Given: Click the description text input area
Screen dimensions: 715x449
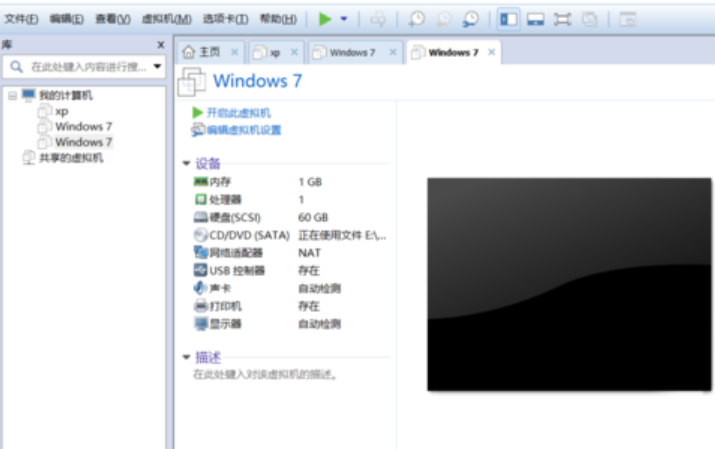Looking at the screenshot, I should pyautogui.click(x=265, y=375).
